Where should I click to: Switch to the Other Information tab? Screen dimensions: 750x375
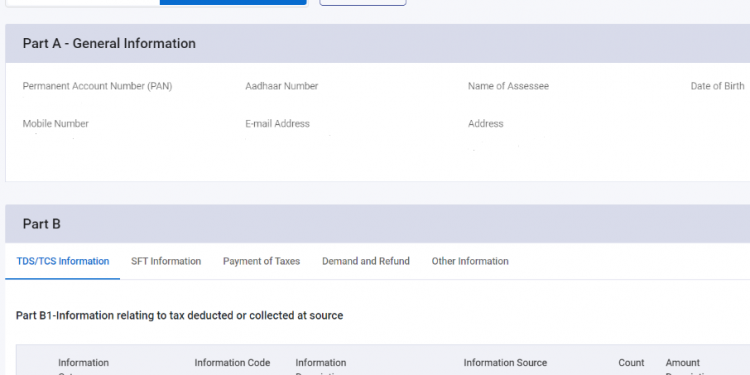(470, 261)
